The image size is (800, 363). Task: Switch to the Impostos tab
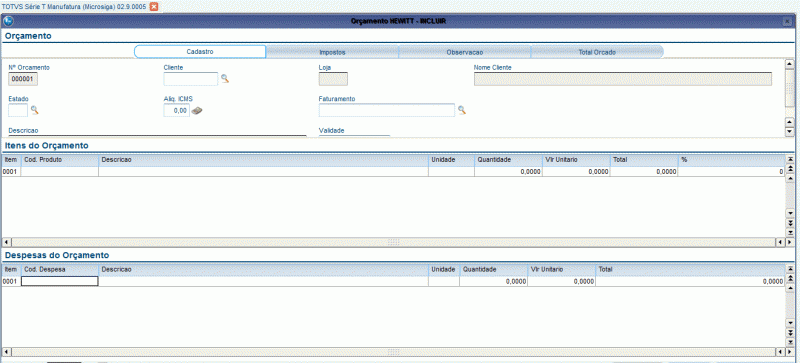tap(332, 52)
